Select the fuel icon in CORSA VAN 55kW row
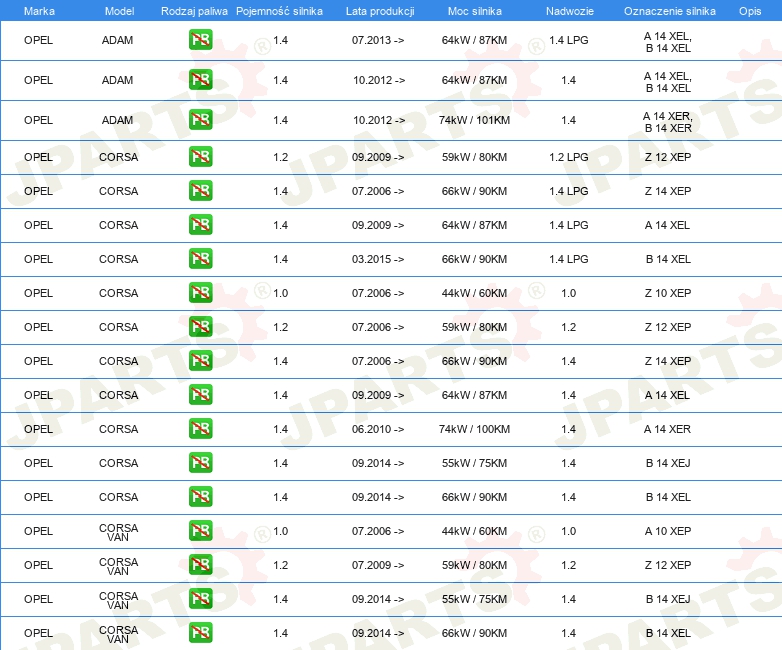The image size is (782, 650). (x=200, y=599)
